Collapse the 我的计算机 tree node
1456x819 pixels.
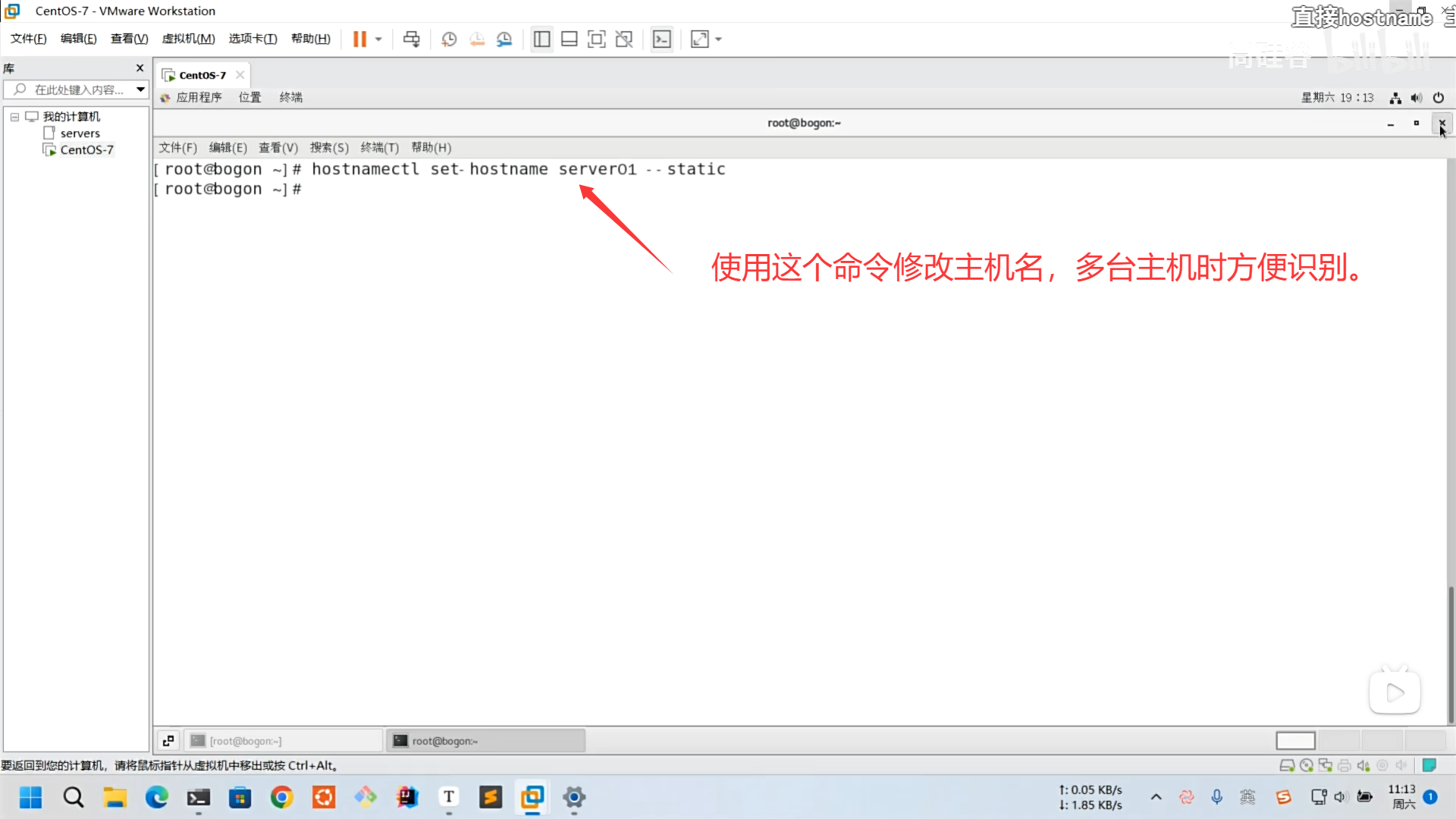point(14,117)
